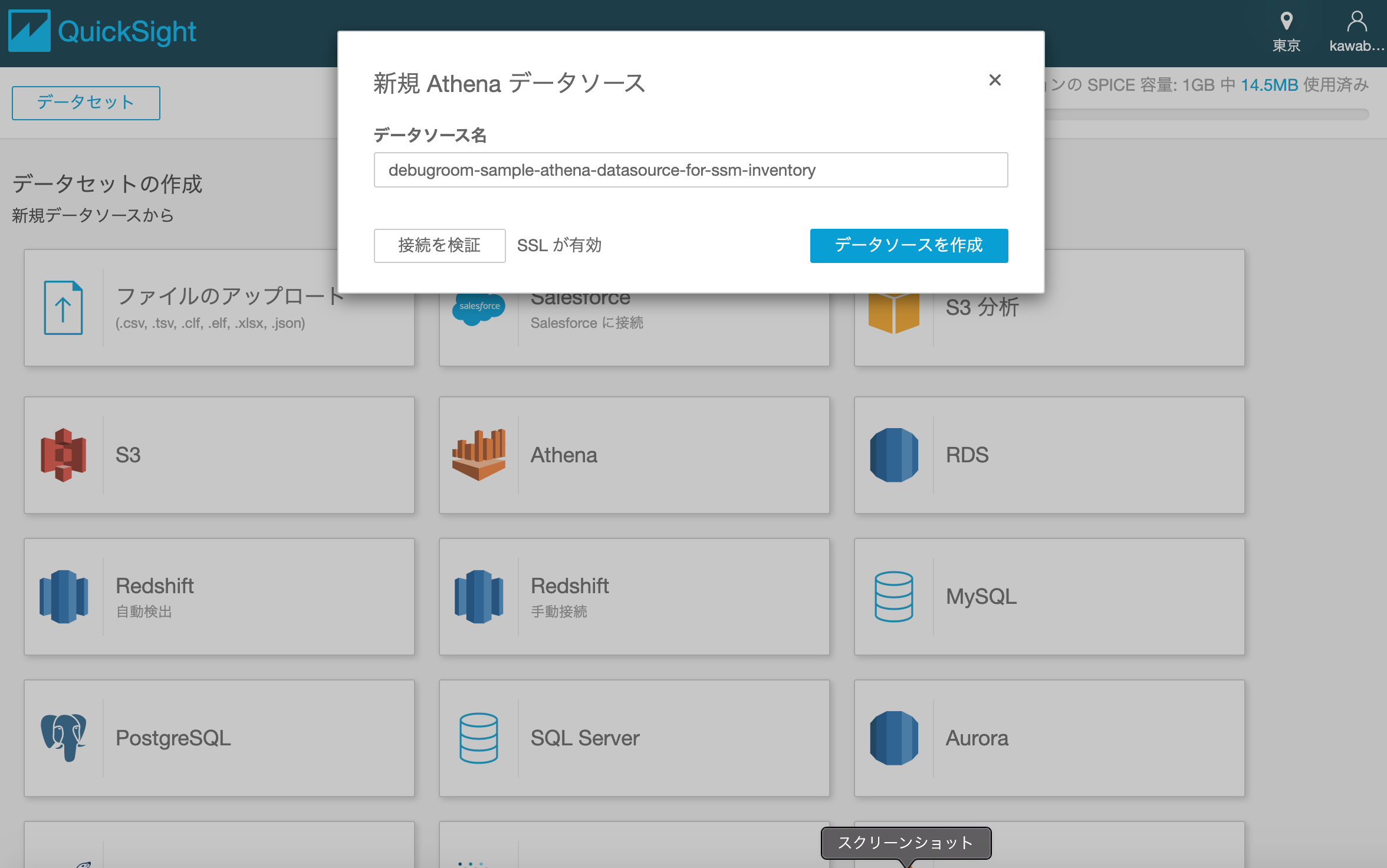Select the S3 分析 card label
Screen dimensions: 1387x868
coord(982,308)
